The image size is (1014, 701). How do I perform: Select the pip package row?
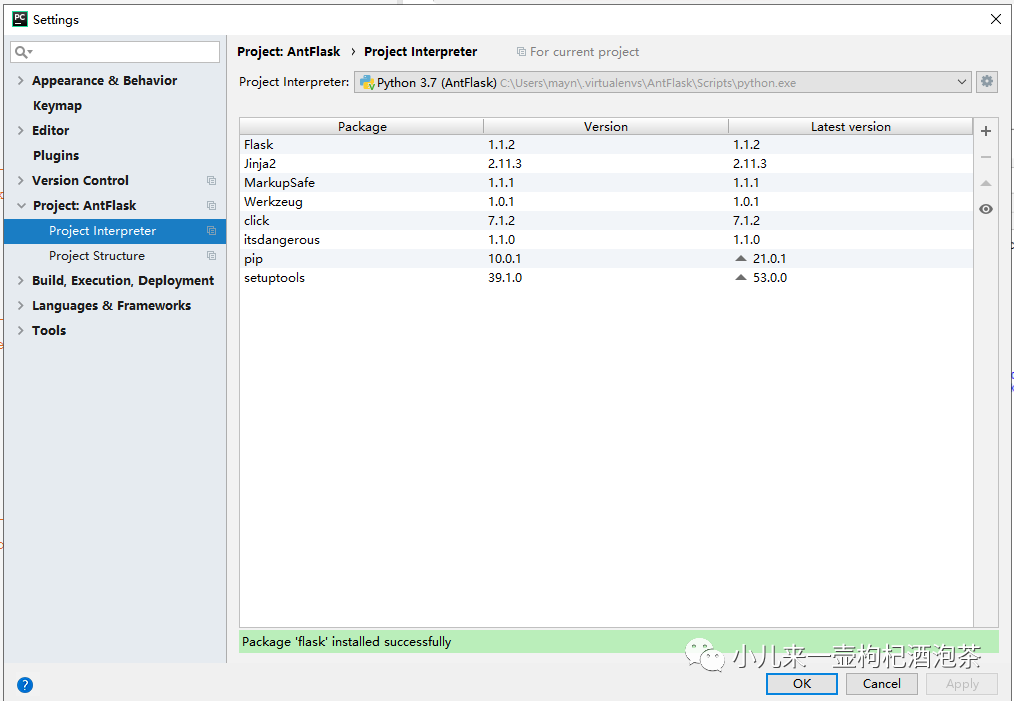606,259
